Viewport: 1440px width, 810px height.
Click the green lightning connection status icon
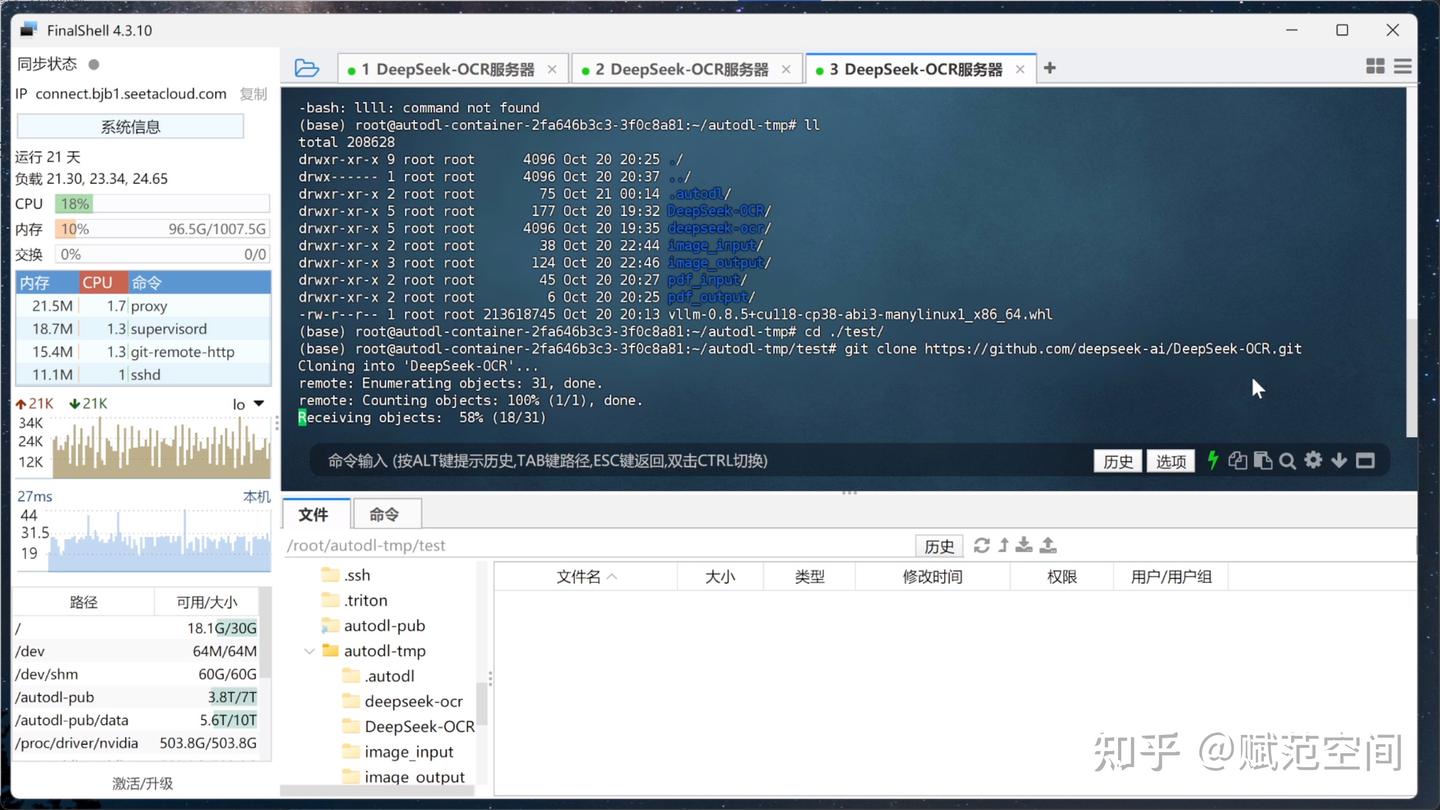point(1212,460)
